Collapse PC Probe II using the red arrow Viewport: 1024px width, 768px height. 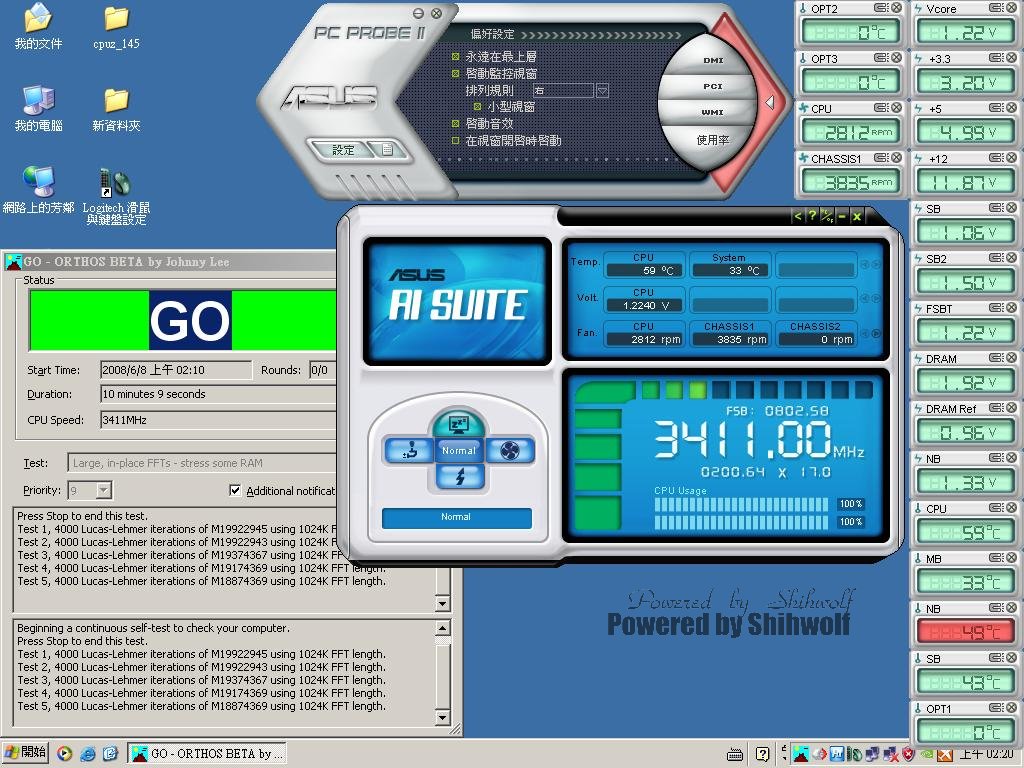tap(770, 103)
